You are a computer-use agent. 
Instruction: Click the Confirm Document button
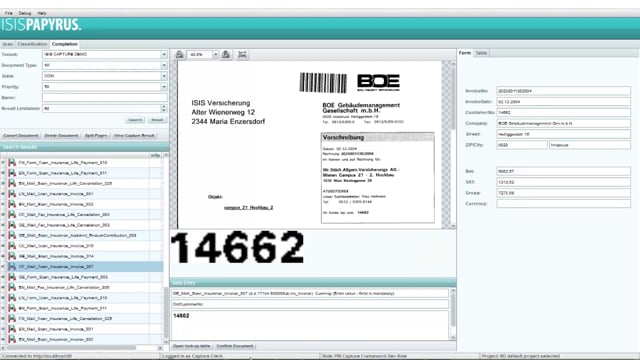click(x=235, y=346)
